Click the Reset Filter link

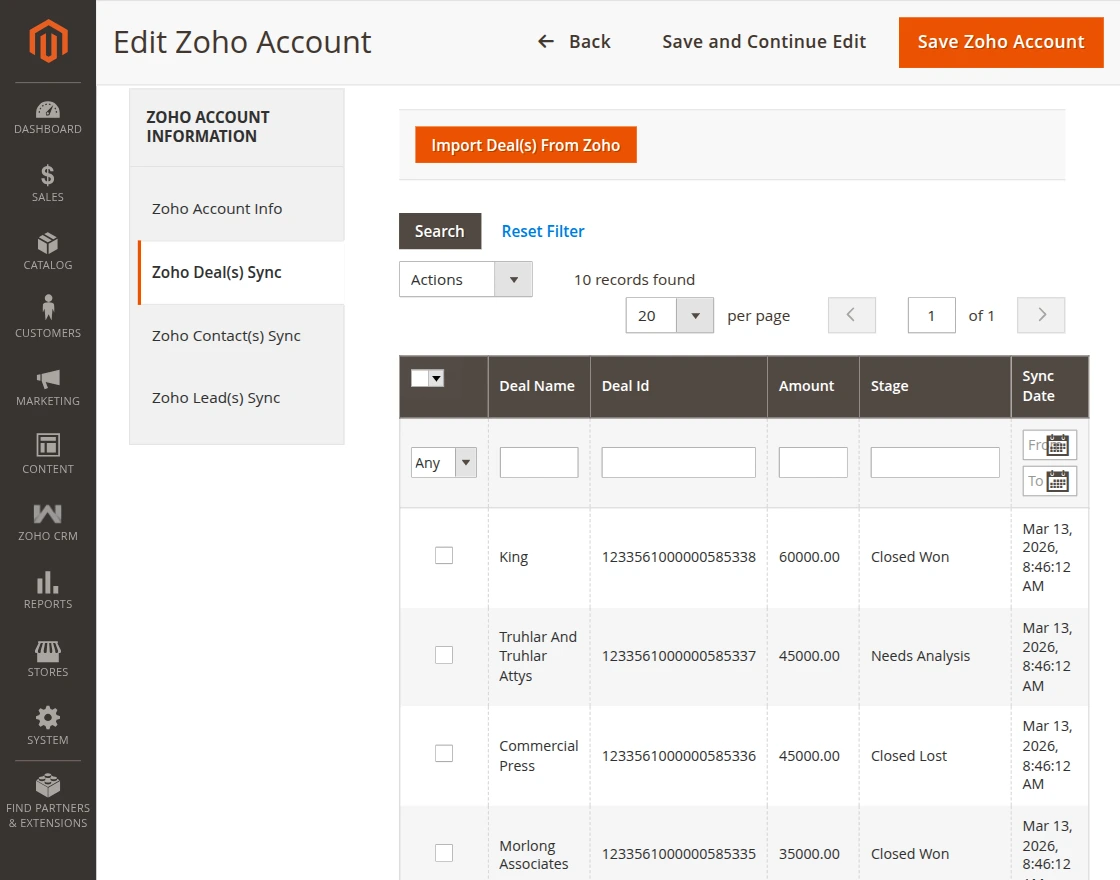pyautogui.click(x=543, y=231)
